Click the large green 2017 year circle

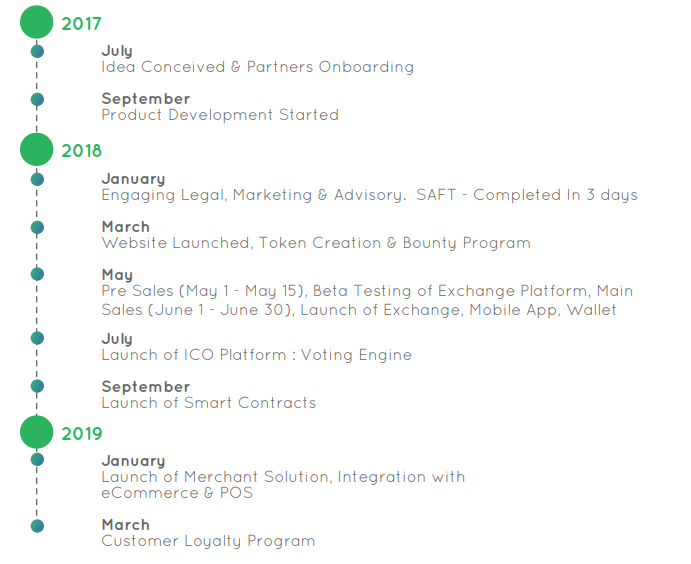point(37,22)
